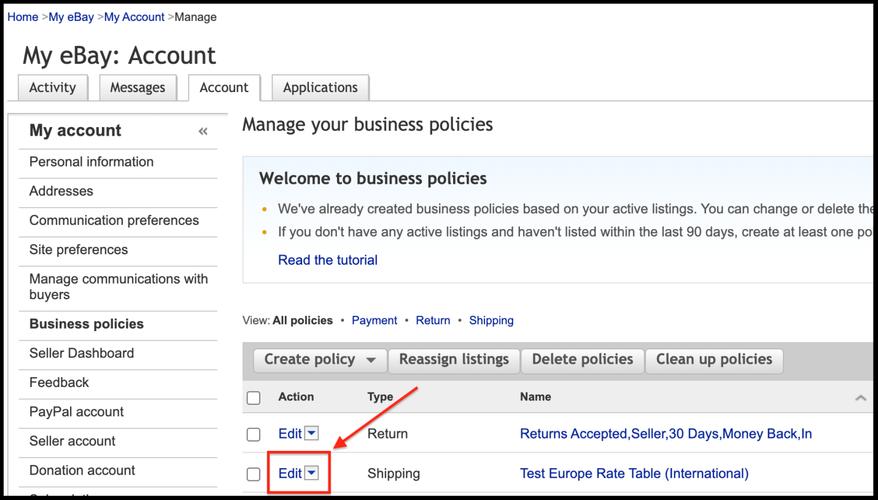Edit the Return policy
The height and width of the screenshot is (500, 878).
pyautogui.click(x=290, y=433)
